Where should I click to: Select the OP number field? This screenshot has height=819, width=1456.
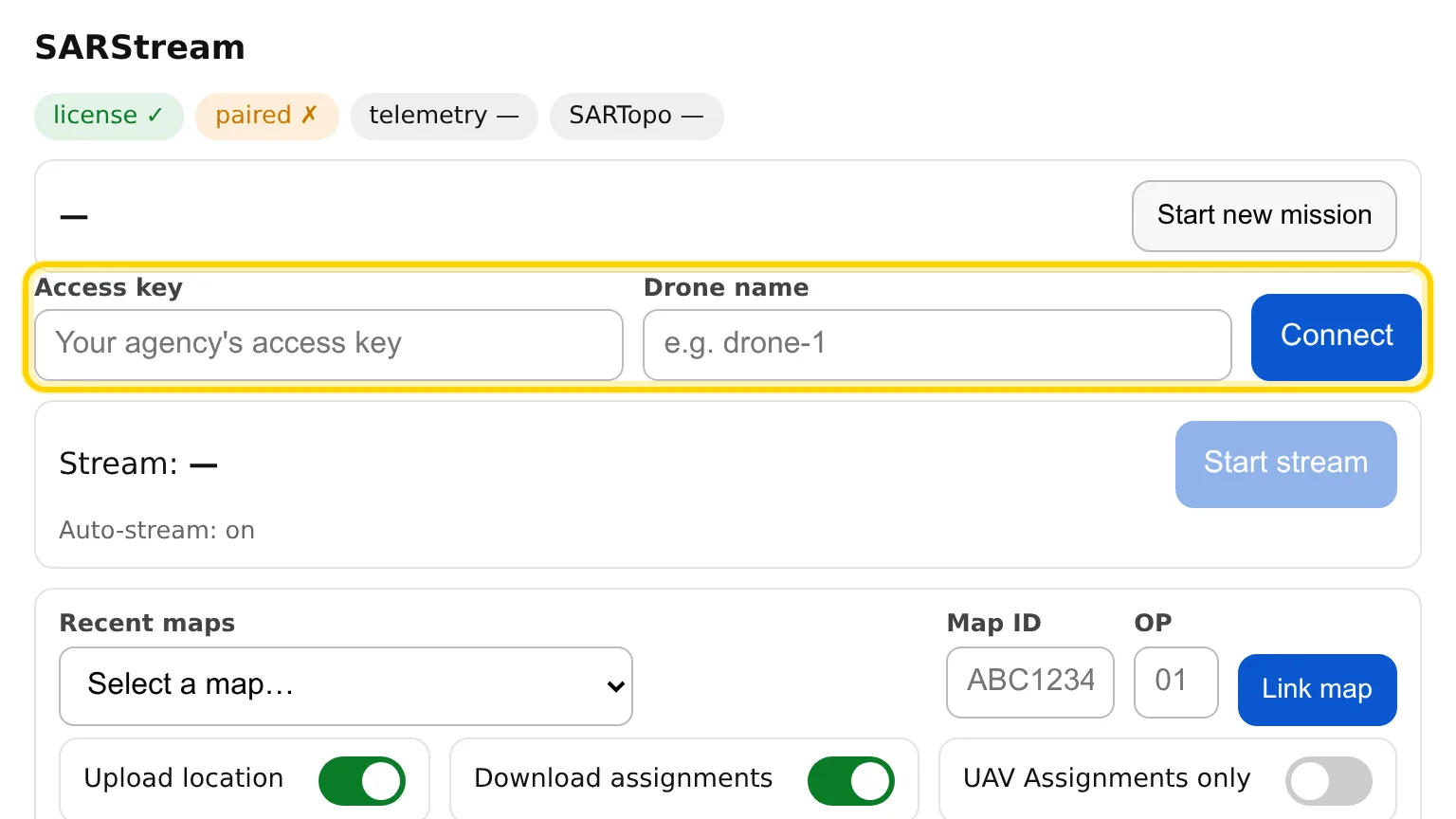(1176, 682)
